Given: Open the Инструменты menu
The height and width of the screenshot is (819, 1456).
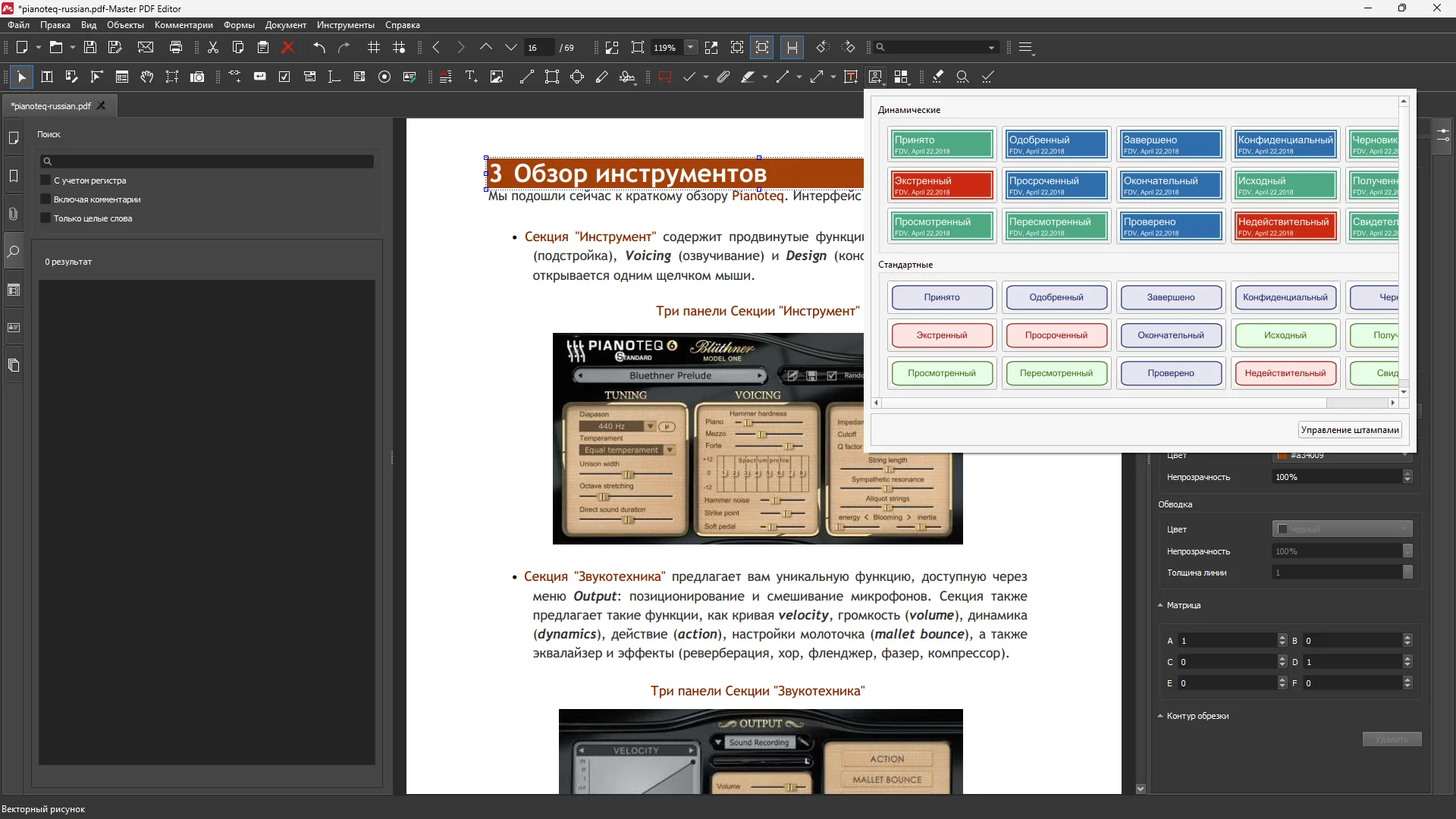Looking at the screenshot, I should pyautogui.click(x=345, y=25).
